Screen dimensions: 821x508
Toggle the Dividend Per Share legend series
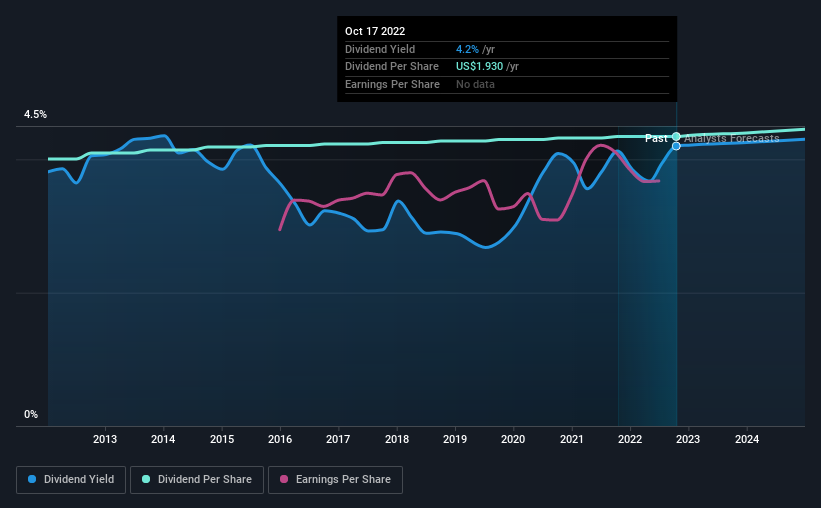point(197,480)
